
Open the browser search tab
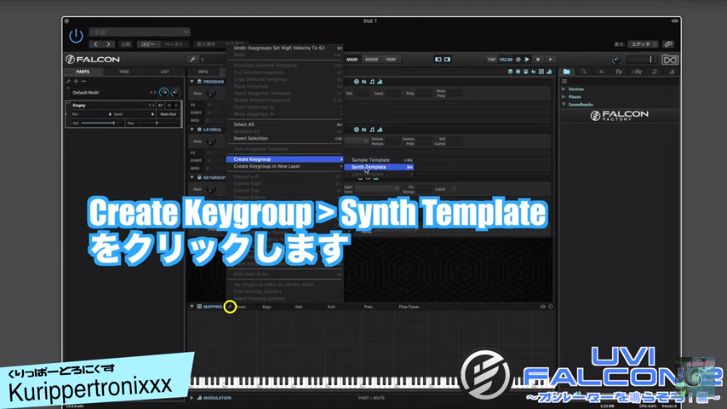click(584, 72)
